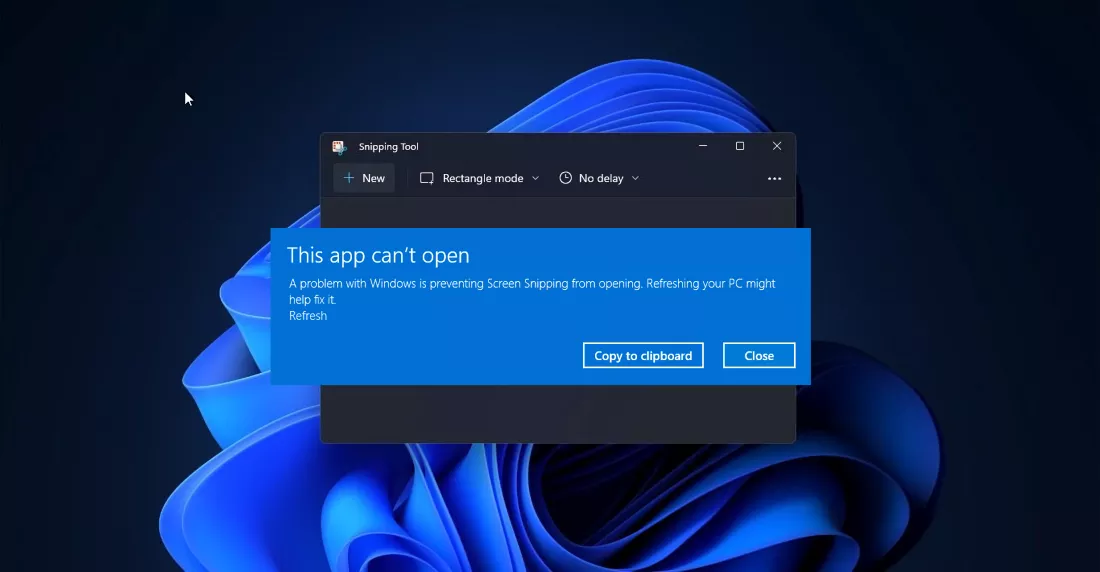Image resolution: width=1100 pixels, height=572 pixels.
Task: Click the Snipping Tool app icon
Action: [x=340, y=147]
